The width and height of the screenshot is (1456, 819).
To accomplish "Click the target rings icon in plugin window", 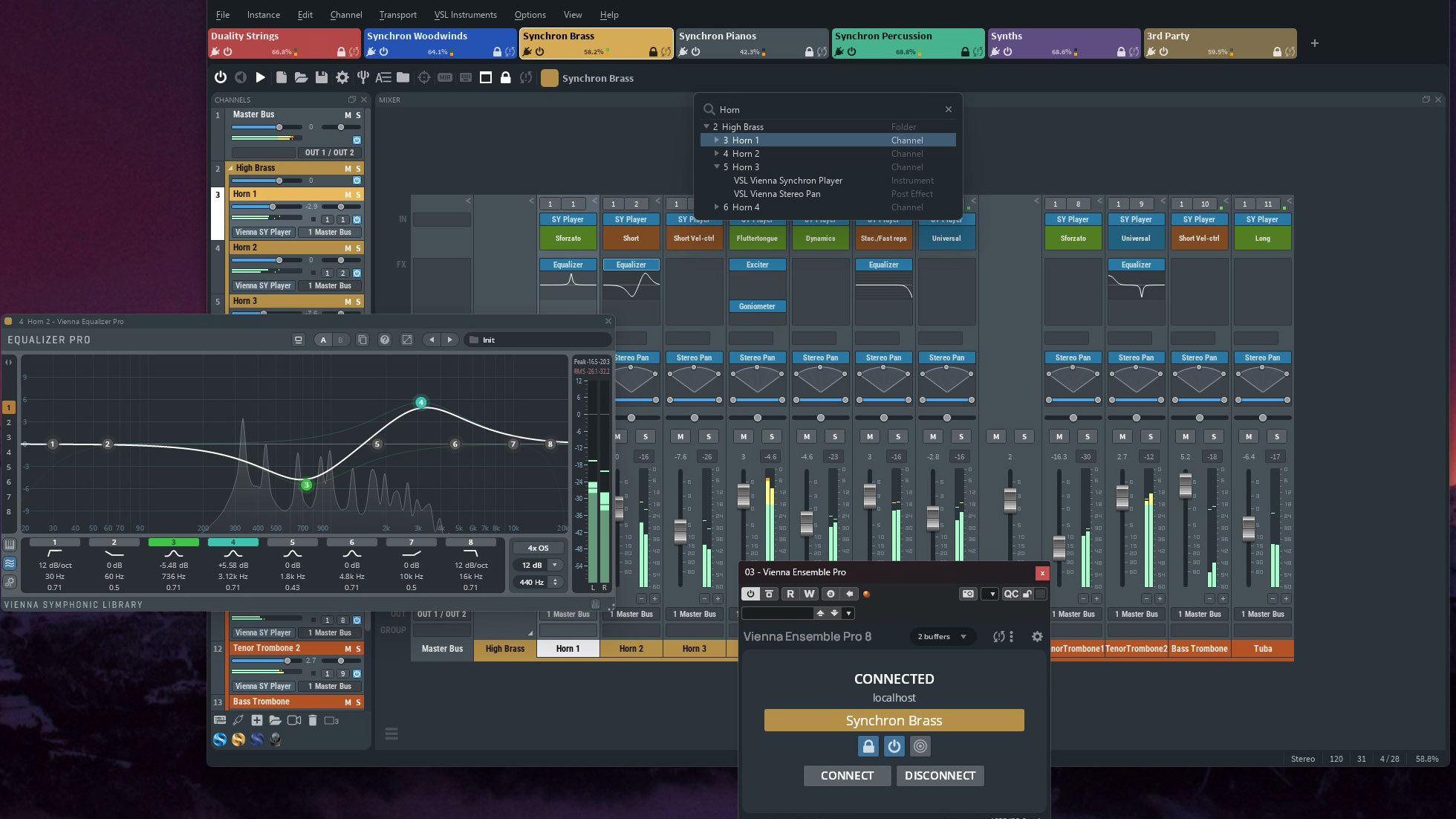I will 920,745.
